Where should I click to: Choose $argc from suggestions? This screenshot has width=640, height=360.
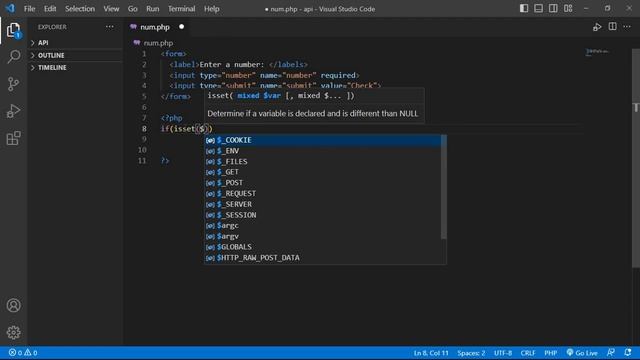pyautogui.click(x=323, y=226)
